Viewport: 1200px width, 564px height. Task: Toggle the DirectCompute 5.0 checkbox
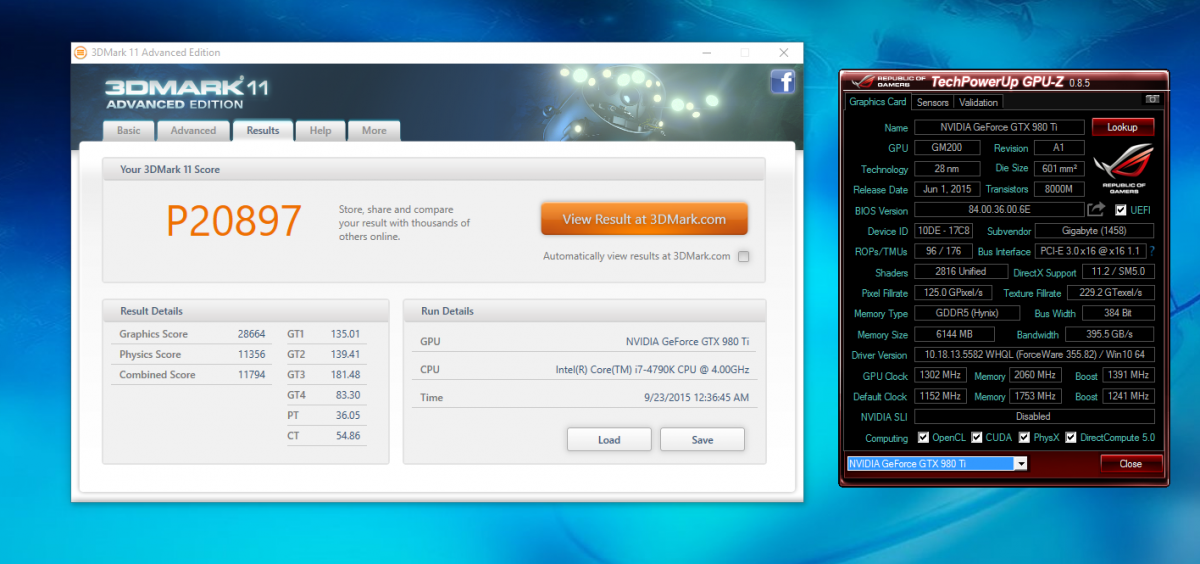tap(1071, 438)
